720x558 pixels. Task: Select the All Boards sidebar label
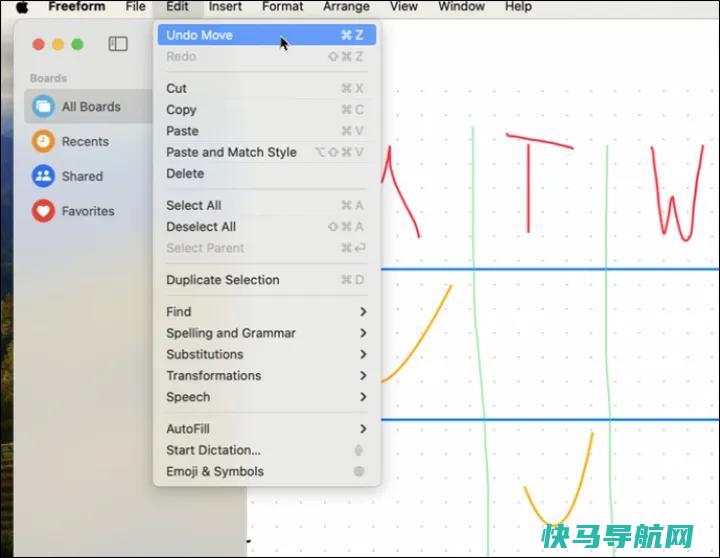[91, 107]
